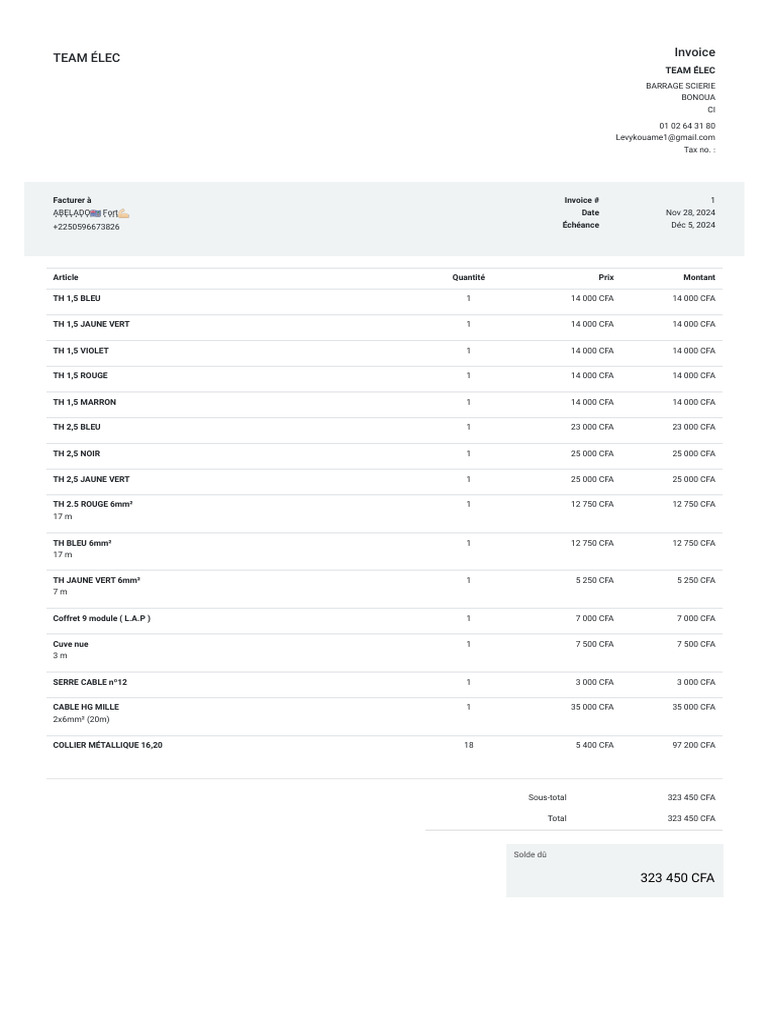This screenshot has width=768, height=1024.
Task: Click the Levykouame1@gmail.com email address
Action: pos(665,137)
